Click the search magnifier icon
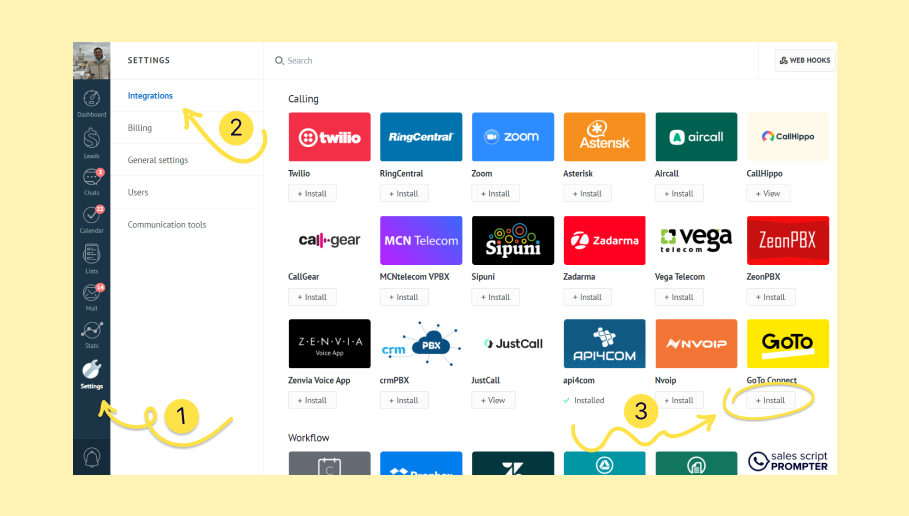Screen dimensions: 909x516 coord(279,60)
